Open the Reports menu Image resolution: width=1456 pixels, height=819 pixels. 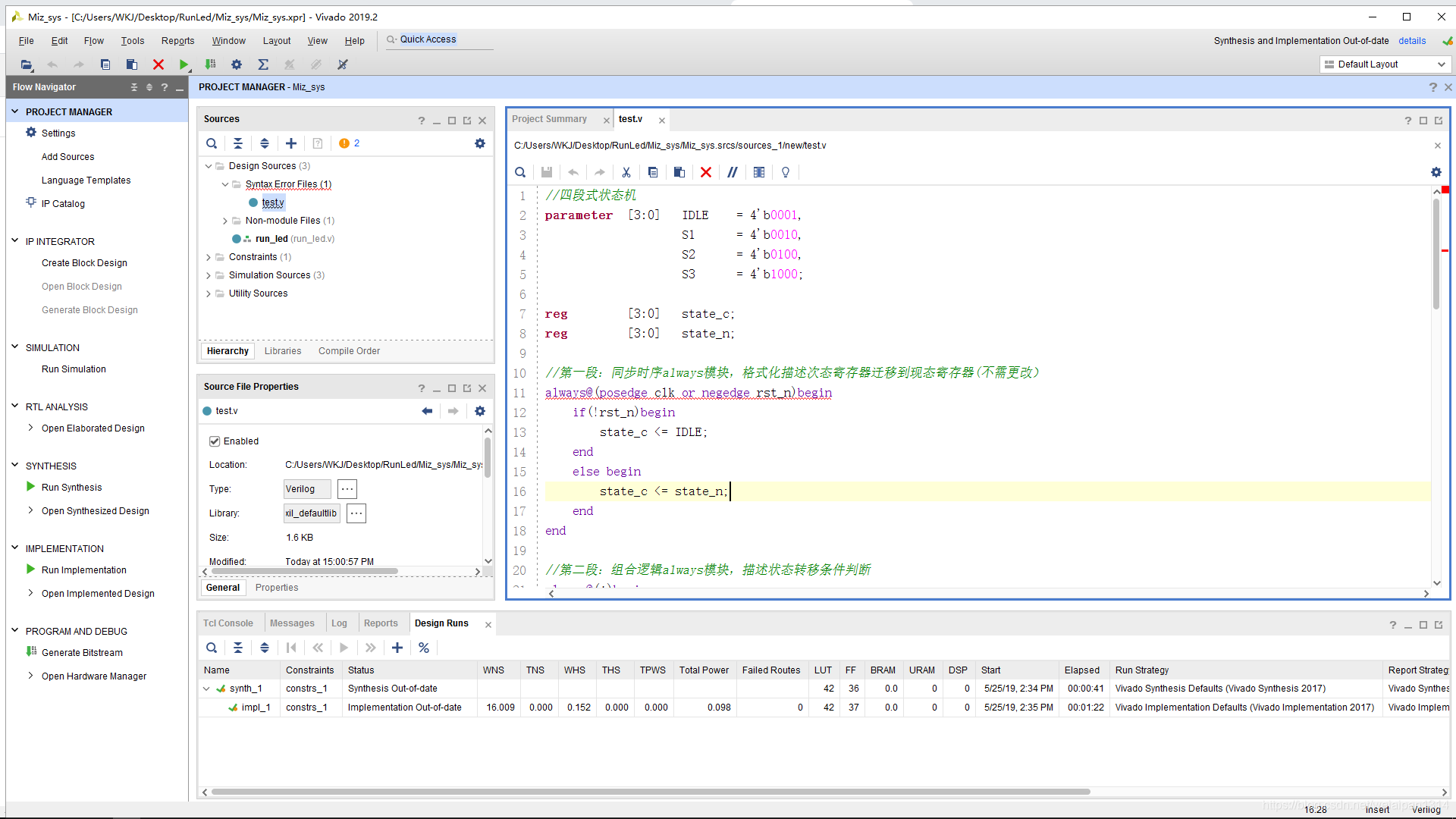pyautogui.click(x=177, y=41)
